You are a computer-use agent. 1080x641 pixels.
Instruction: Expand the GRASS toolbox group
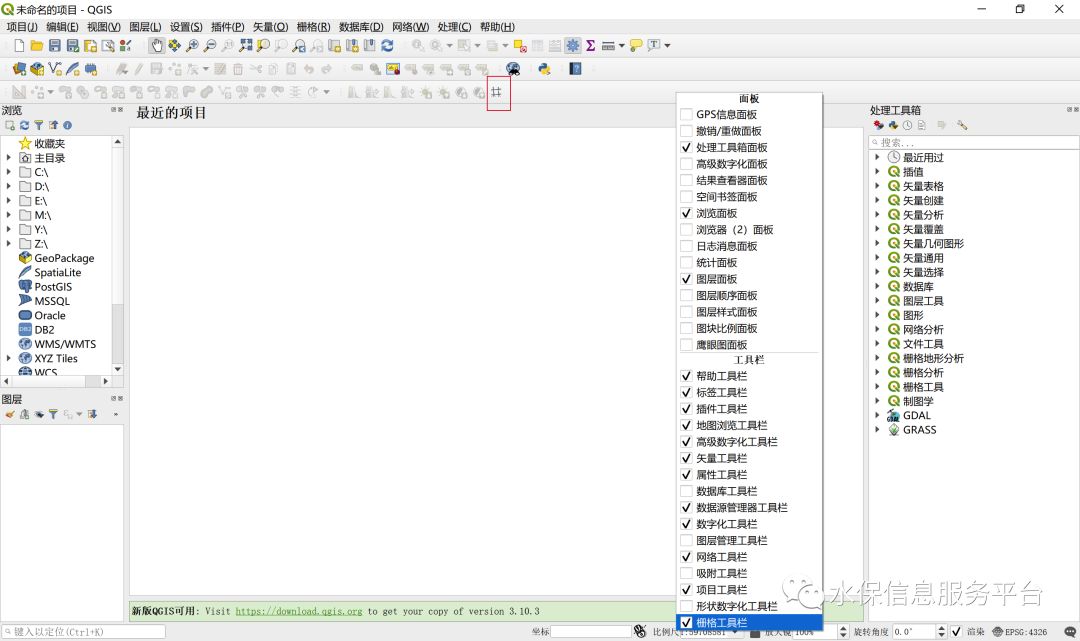pyautogui.click(x=878, y=430)
